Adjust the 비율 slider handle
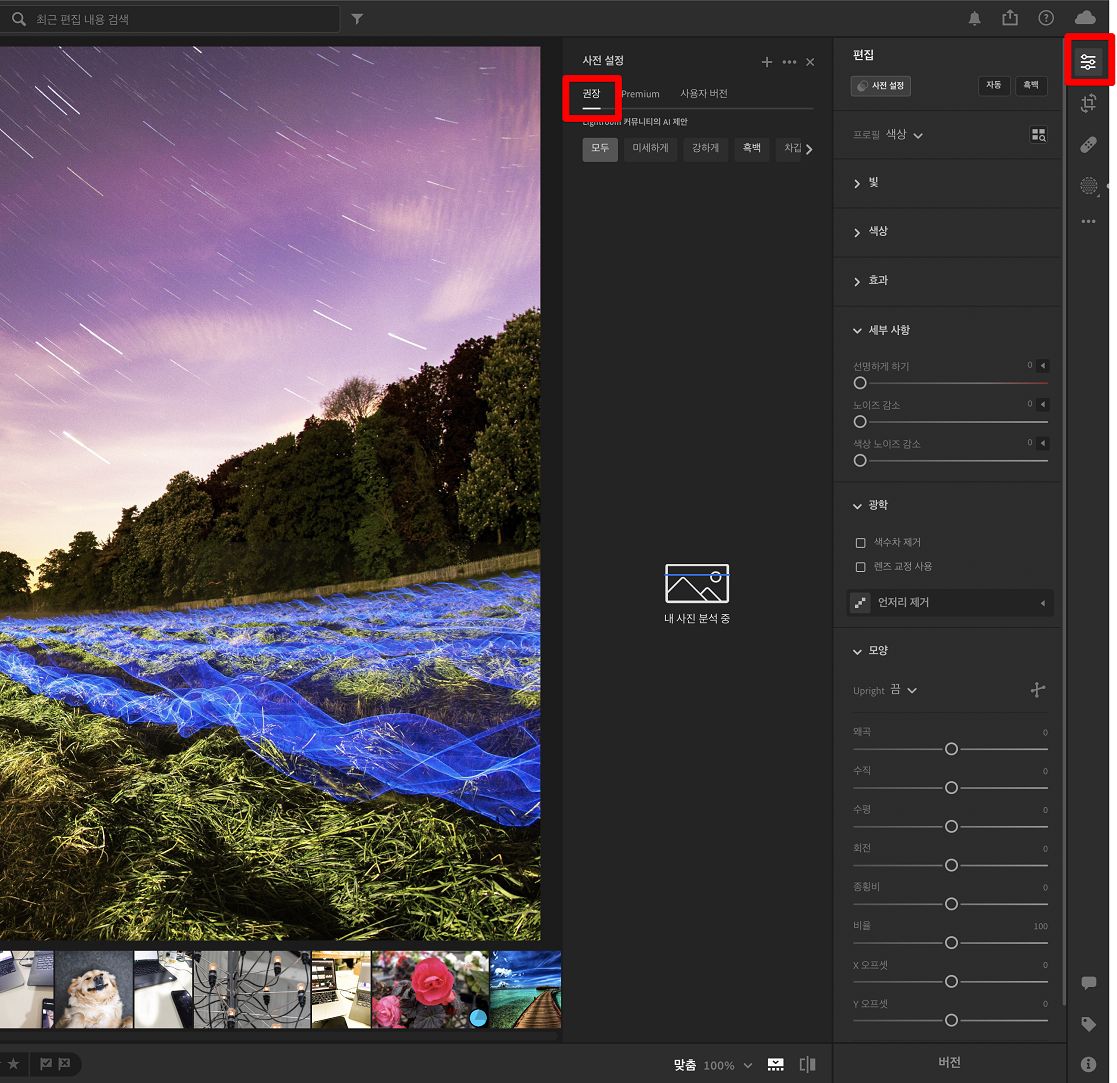Image resolution: width=1117 pixels, height=1083 pixels. pos(951,943)
